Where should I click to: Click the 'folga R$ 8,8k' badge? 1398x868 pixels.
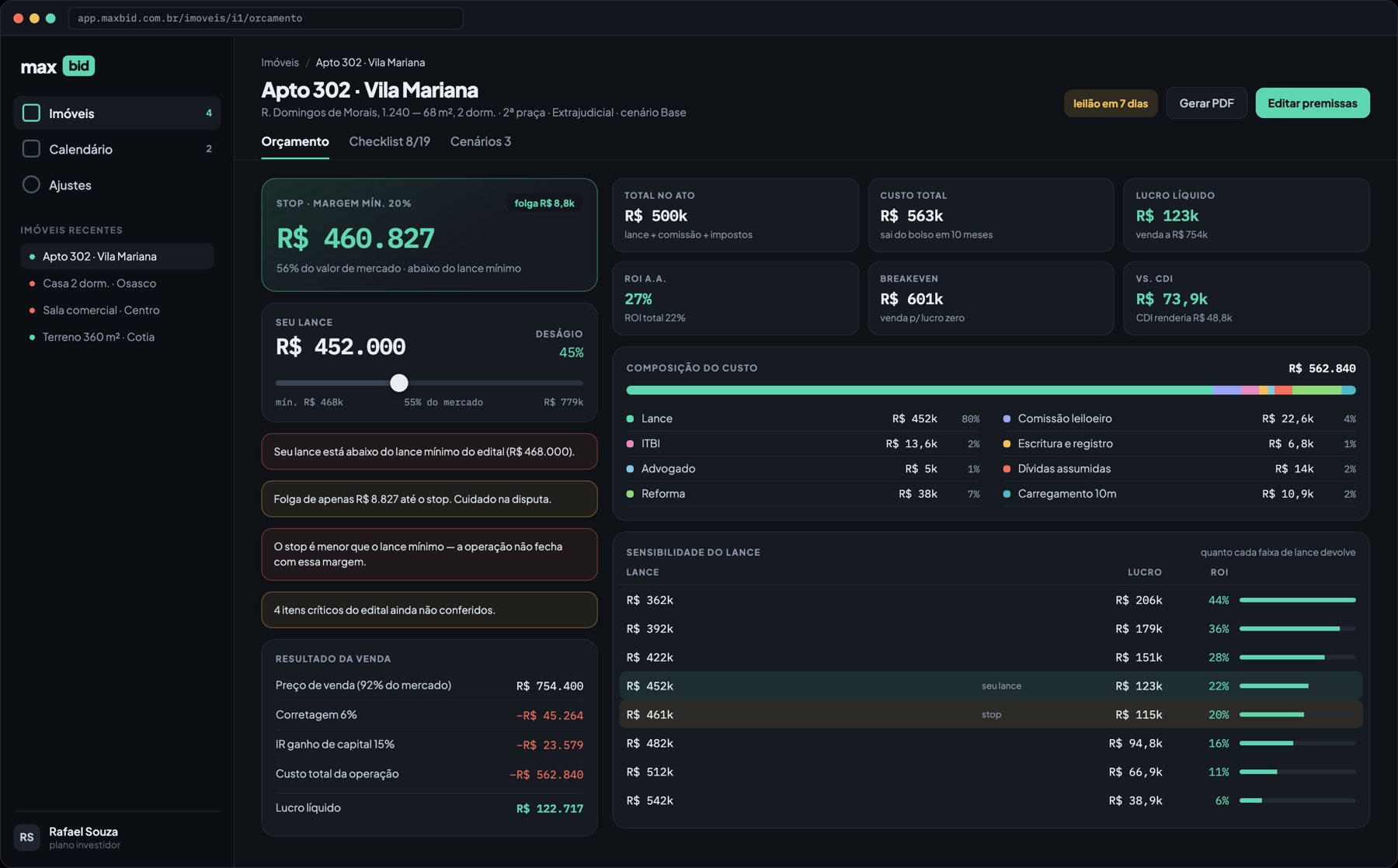pyautogui.click(x=544, y=203)
